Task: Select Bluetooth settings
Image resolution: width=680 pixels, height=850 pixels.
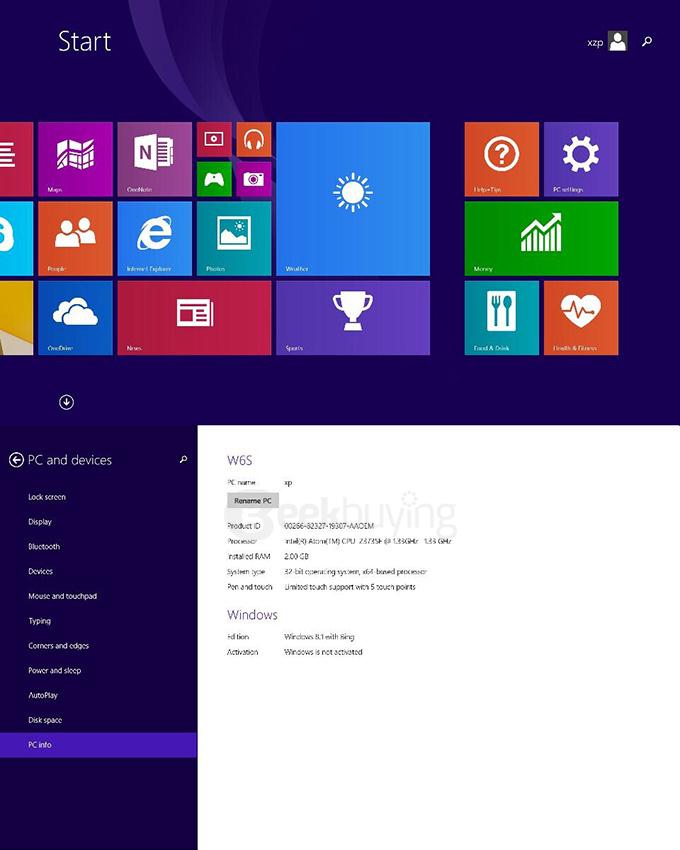Action: tap(44, 546)
